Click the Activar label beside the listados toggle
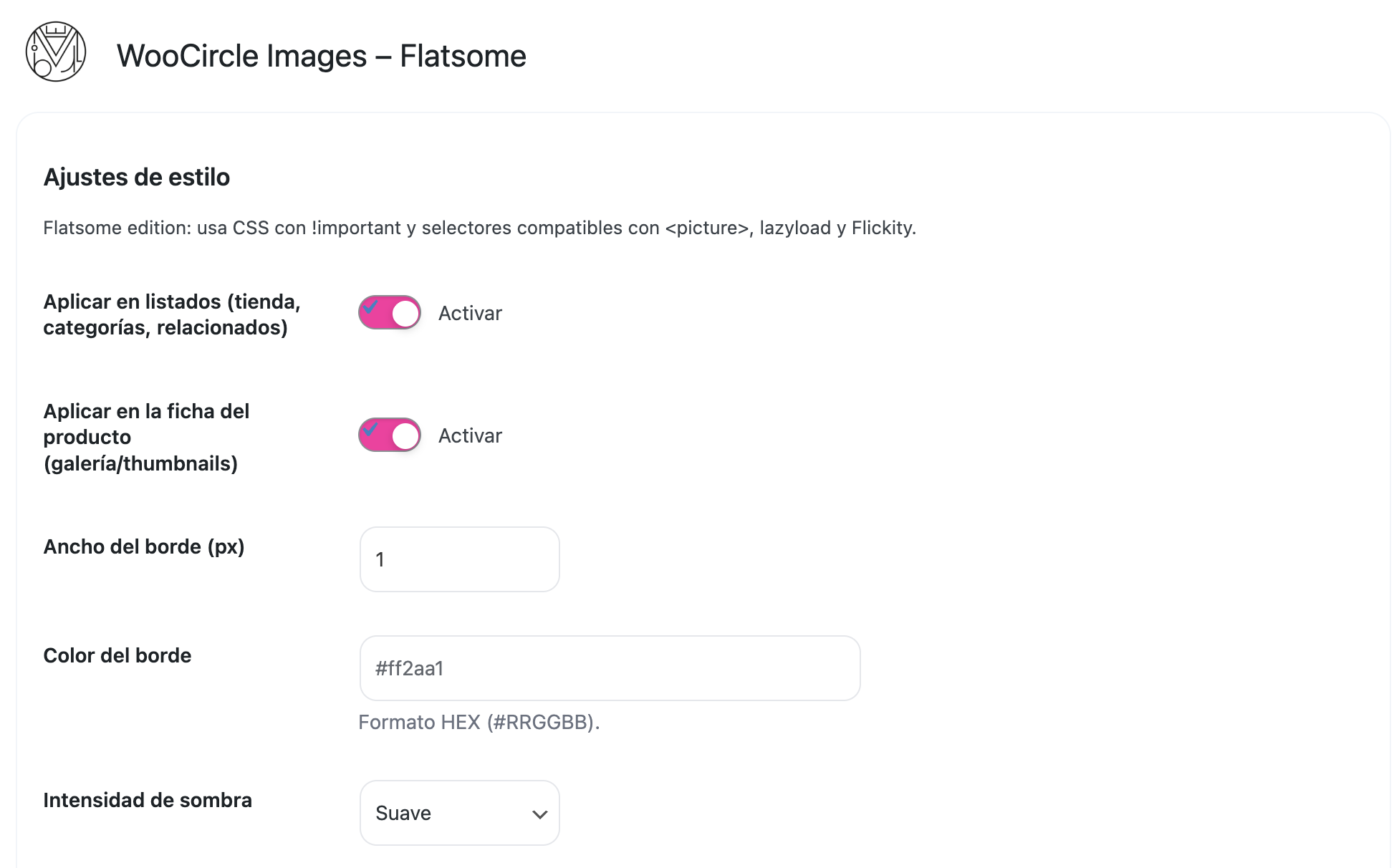The height and width of the screenshot is (868, 1394). pyautogui.click(x=470, y=313)
